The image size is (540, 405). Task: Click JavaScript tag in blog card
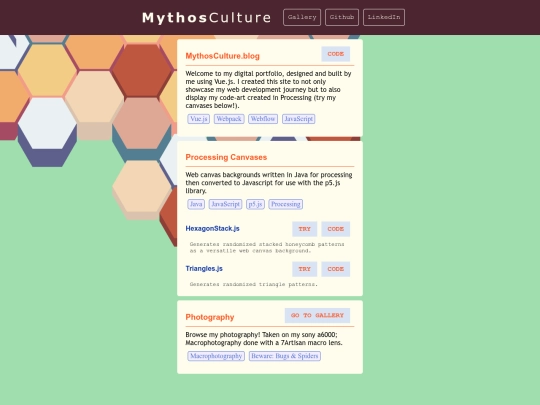click(x=299, y=119)
